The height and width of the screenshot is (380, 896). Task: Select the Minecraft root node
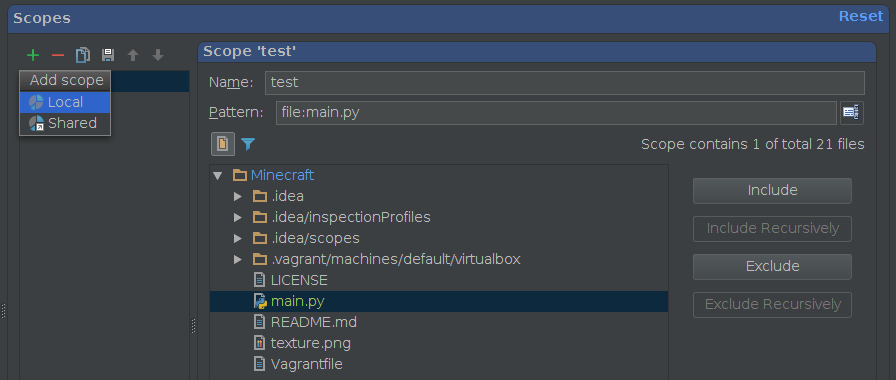pos(282,175)
